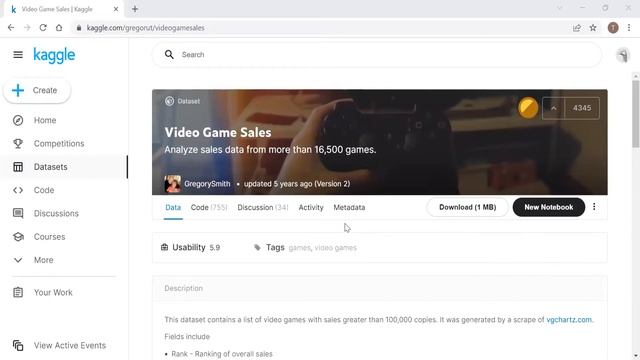
Task: Open a new browser tab
Action: pos(135,9)
